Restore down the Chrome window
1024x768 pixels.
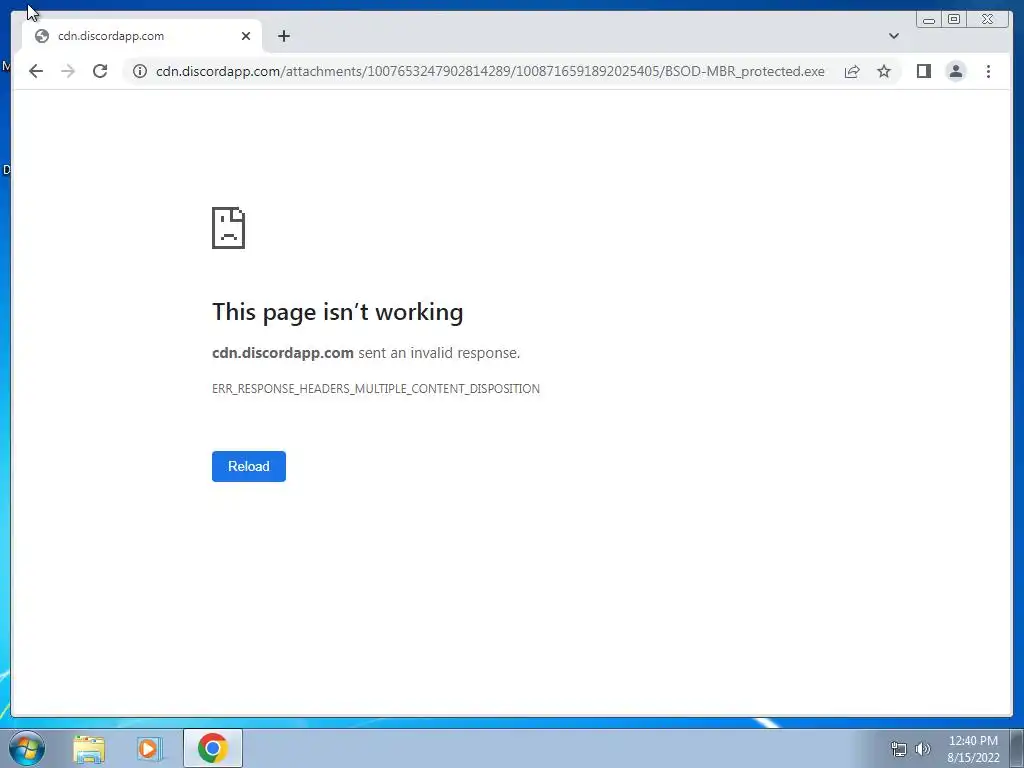click(954, 20)
